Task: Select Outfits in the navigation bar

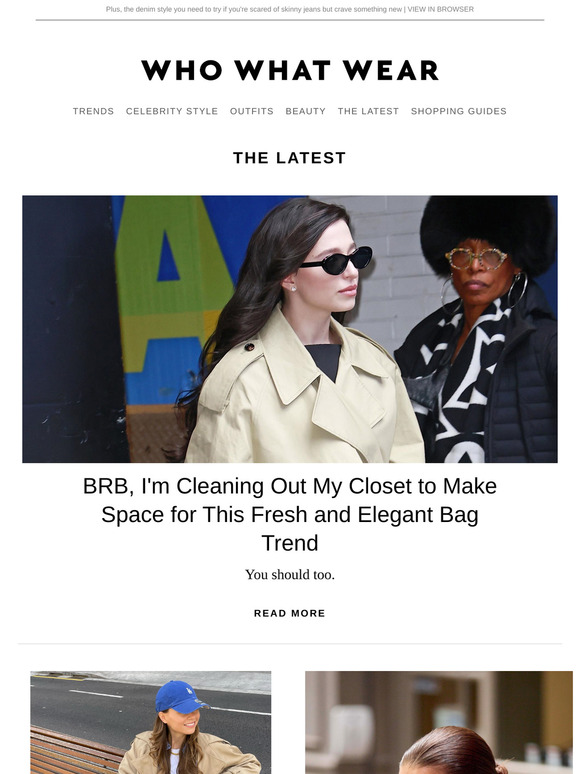Action: pos(251,111)
